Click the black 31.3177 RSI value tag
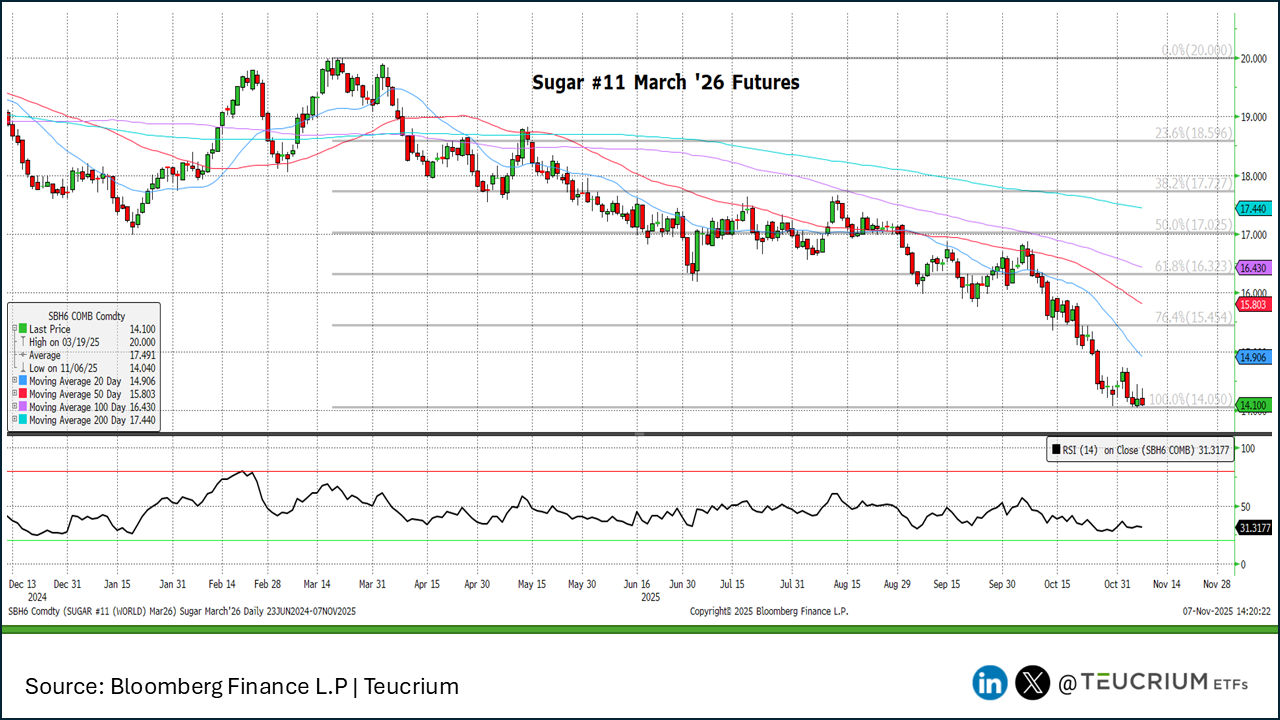Viewport: 1280px width, 720px height. (x=1254, y=528)
